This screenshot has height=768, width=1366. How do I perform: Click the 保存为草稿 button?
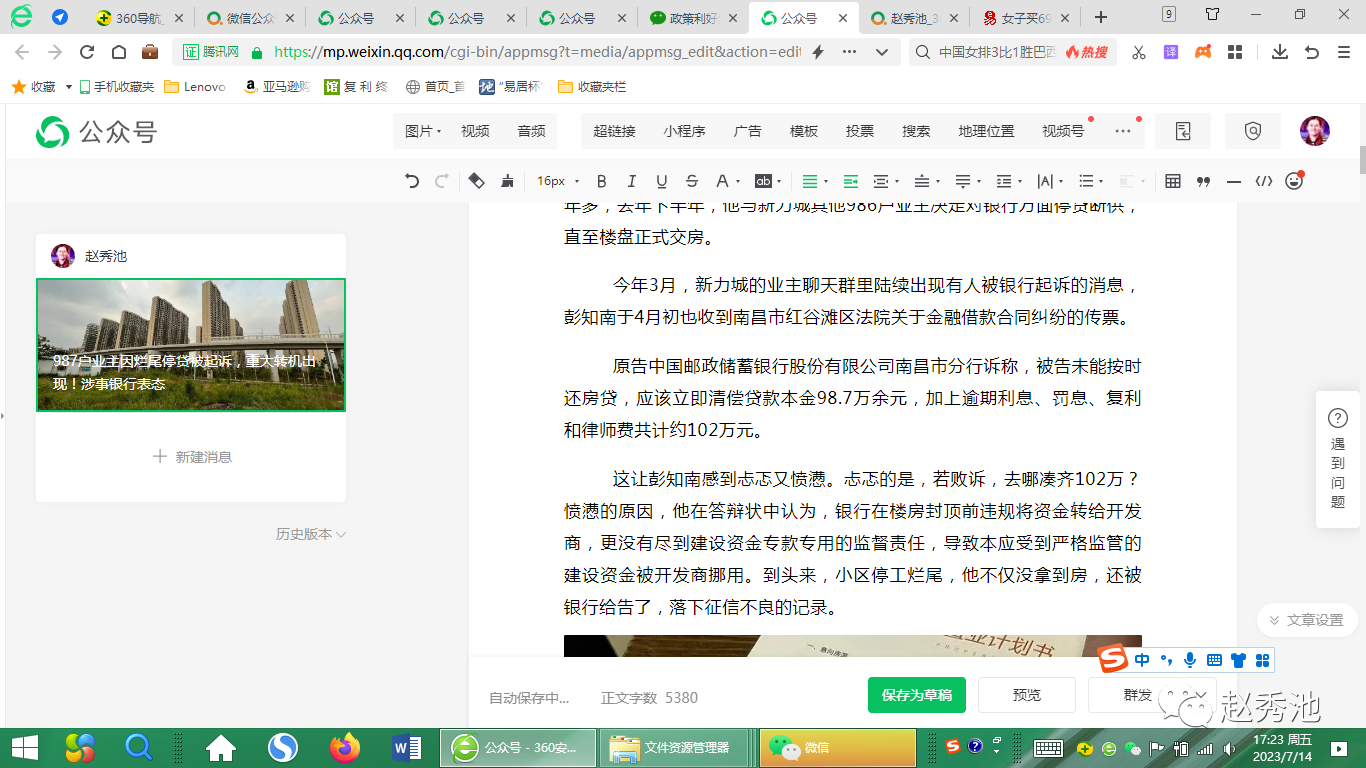coord(916,695)
